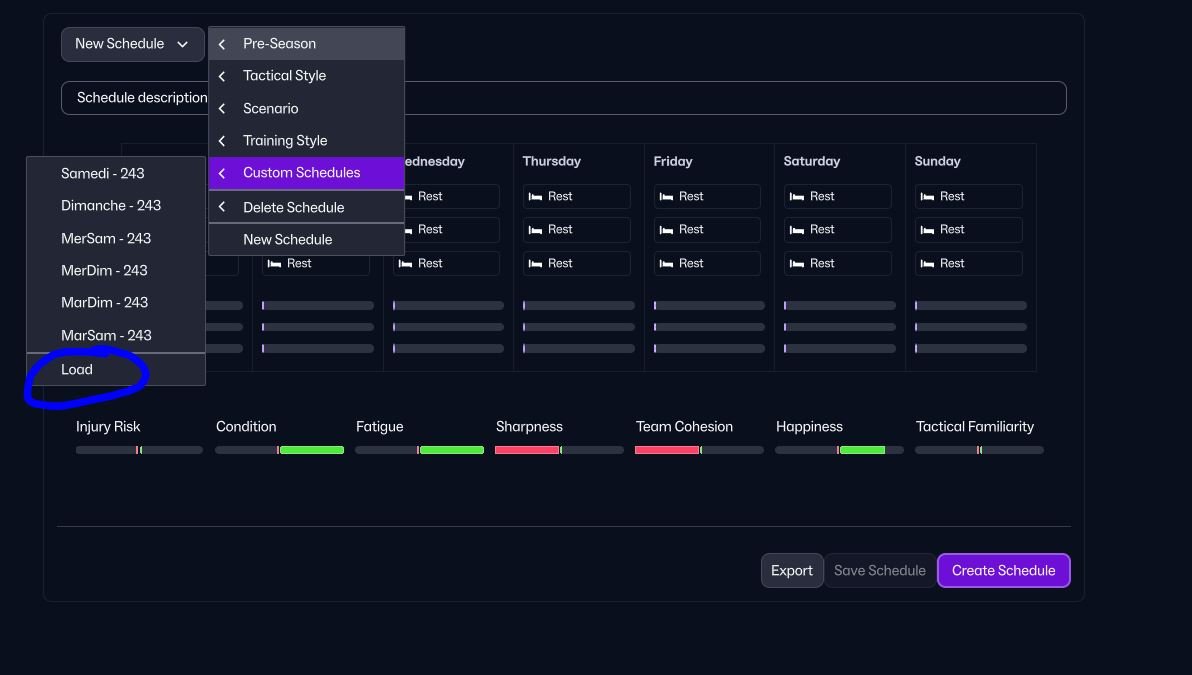Select Thursday's first Rest session slot
Screen dimensions: 1192x675
click(577, 196)
